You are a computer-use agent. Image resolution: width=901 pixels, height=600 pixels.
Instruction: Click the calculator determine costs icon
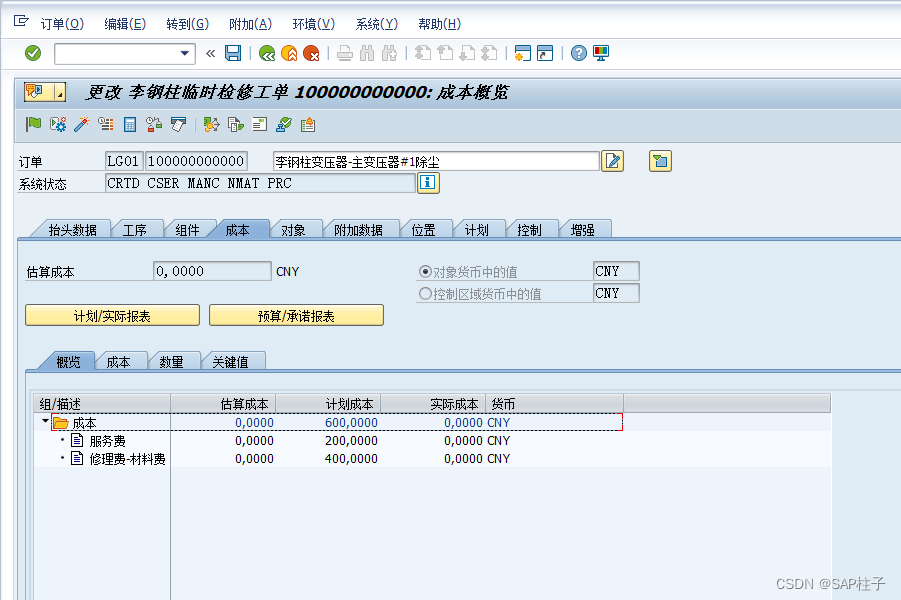pos(130,124)
